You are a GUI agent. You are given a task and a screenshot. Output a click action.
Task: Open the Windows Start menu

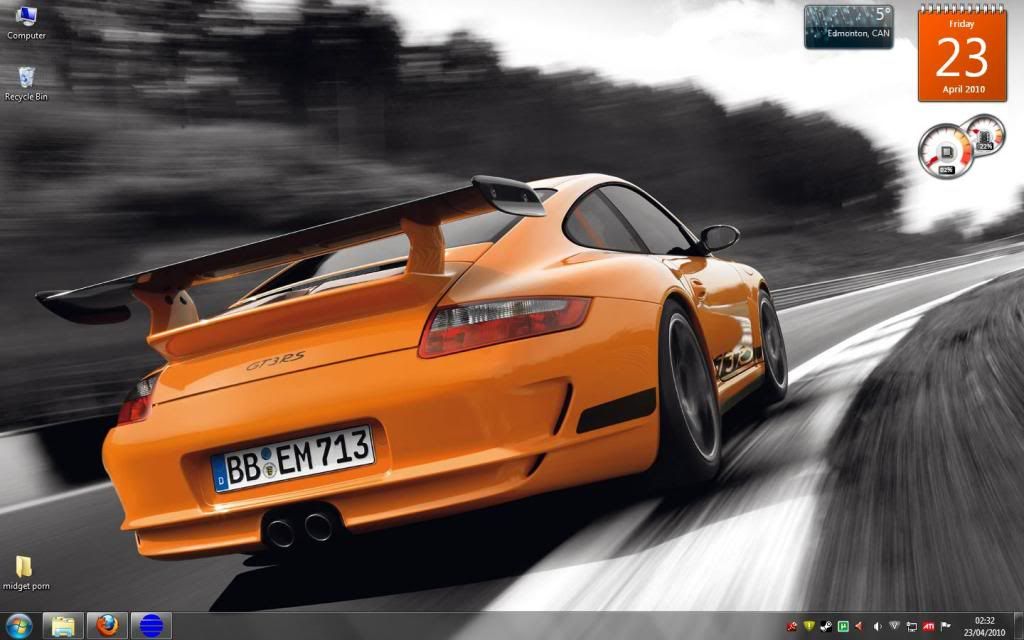coord(19,626)
